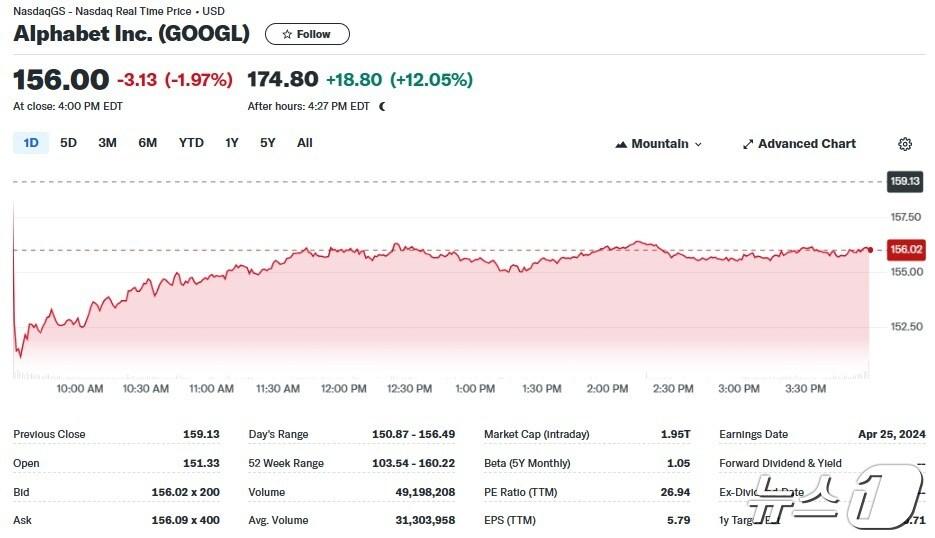Click the star icon in Follow button
The image size is (935, 538).
click(x=288, y=34)
